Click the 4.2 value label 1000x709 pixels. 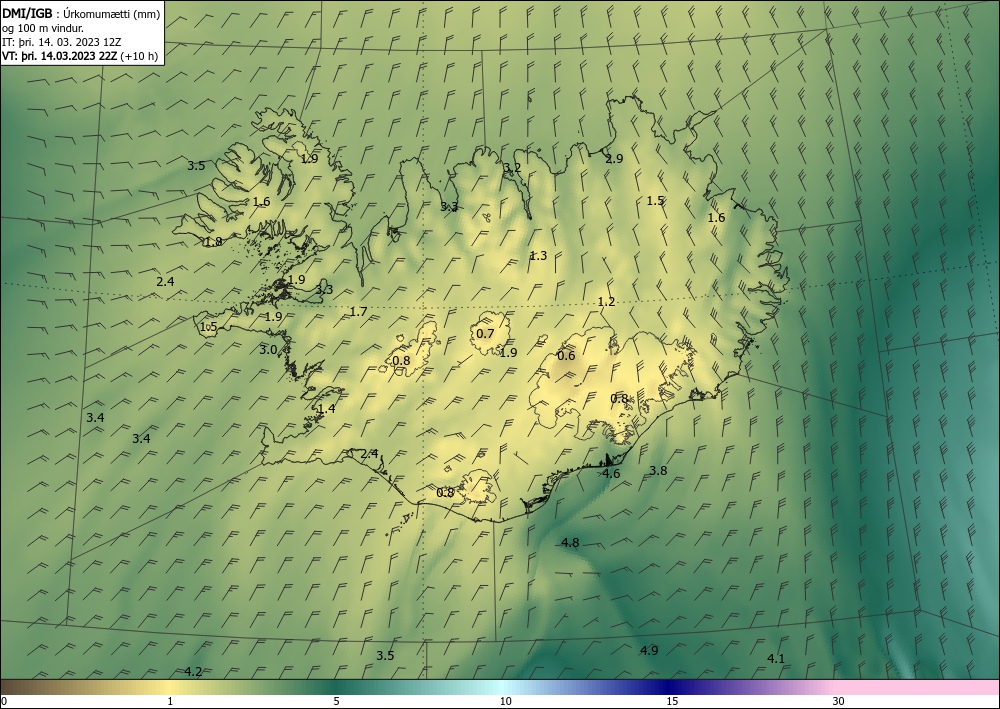[193, 671]
